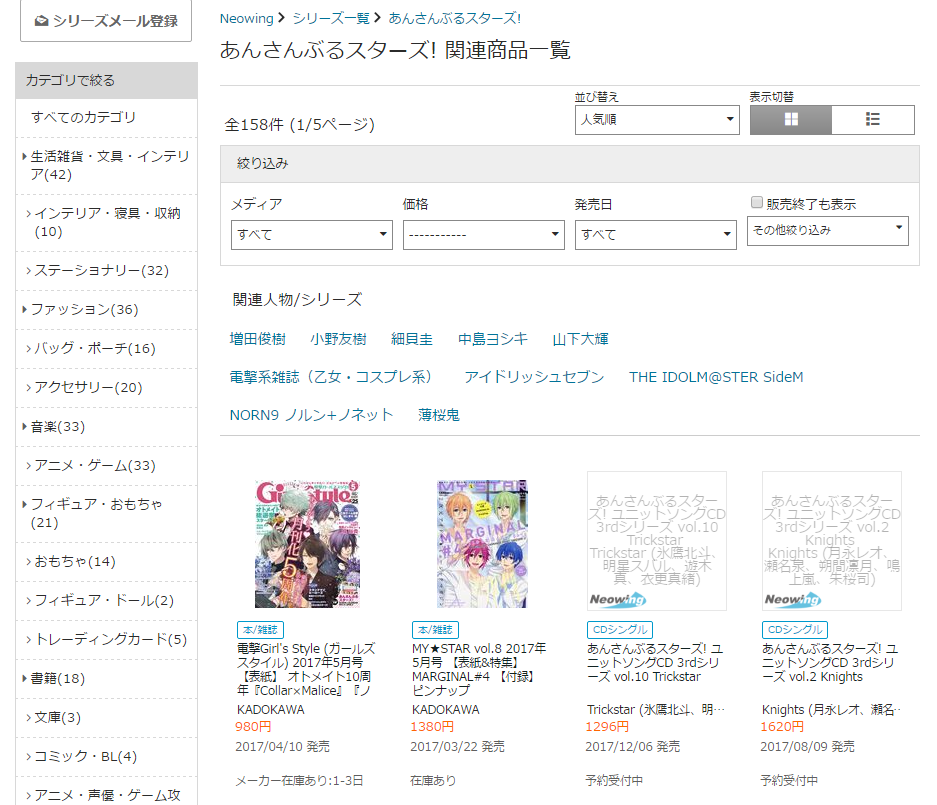Select 文庫(3) category
This screenshot has height=805, width=937.
57,717
